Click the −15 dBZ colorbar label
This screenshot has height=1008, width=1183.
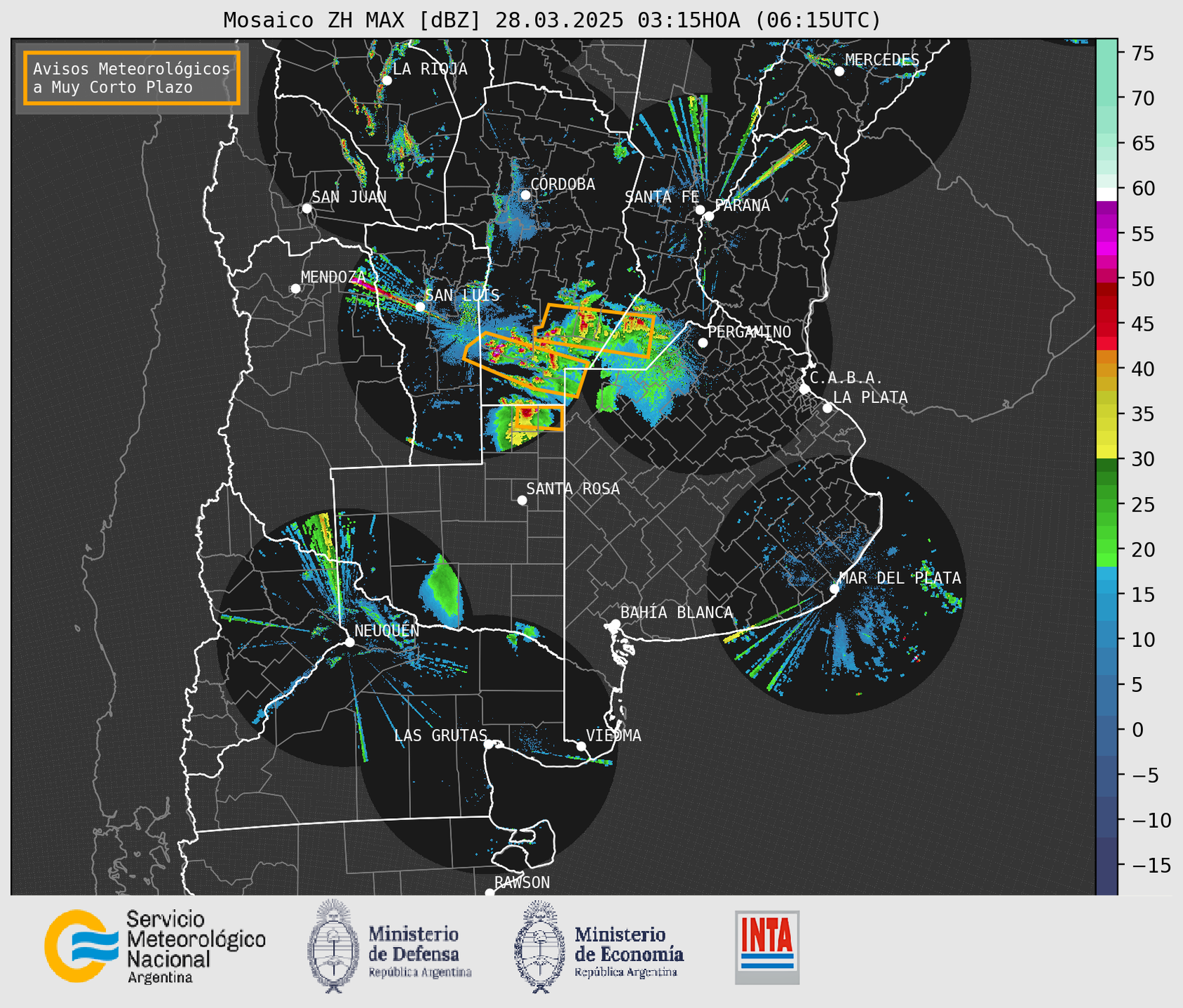1151,865
